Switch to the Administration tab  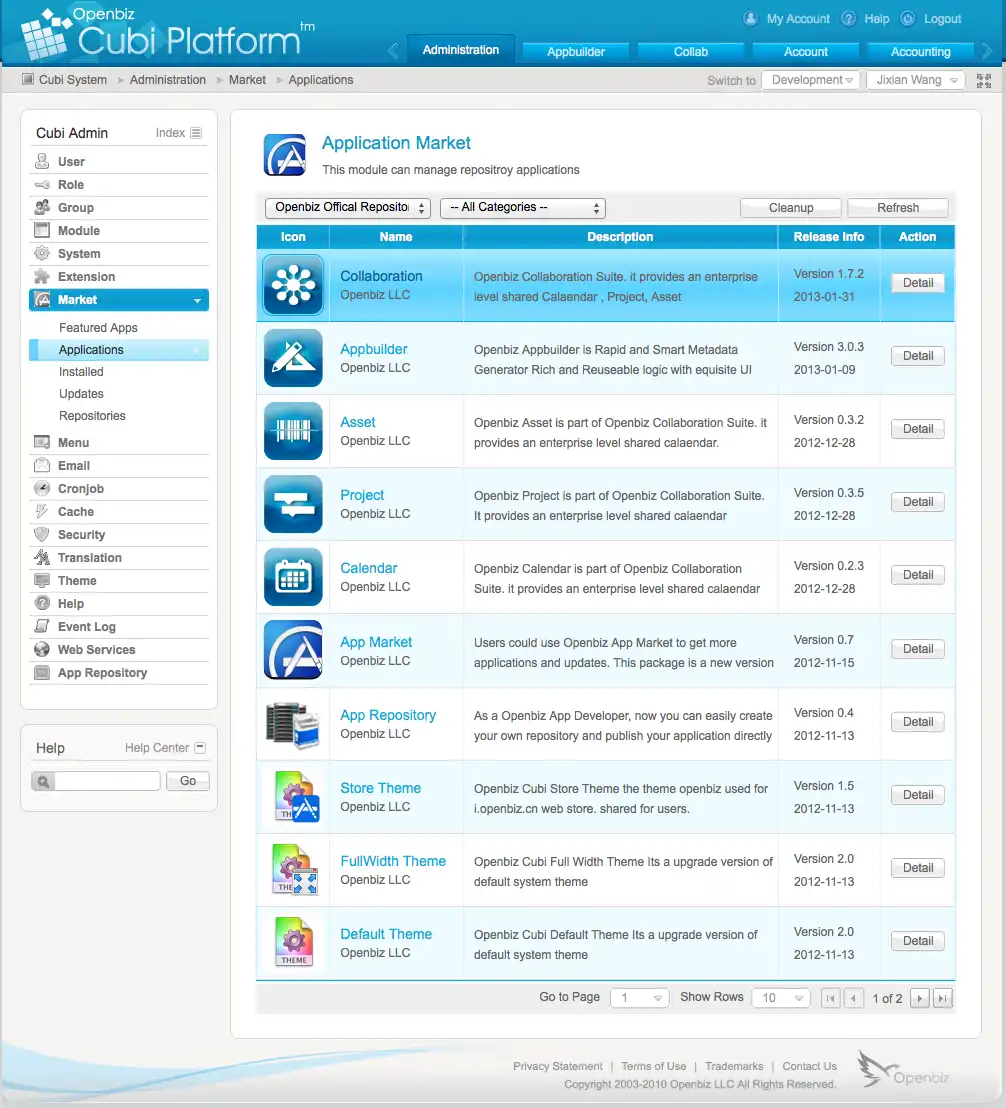tap(461, 49)
